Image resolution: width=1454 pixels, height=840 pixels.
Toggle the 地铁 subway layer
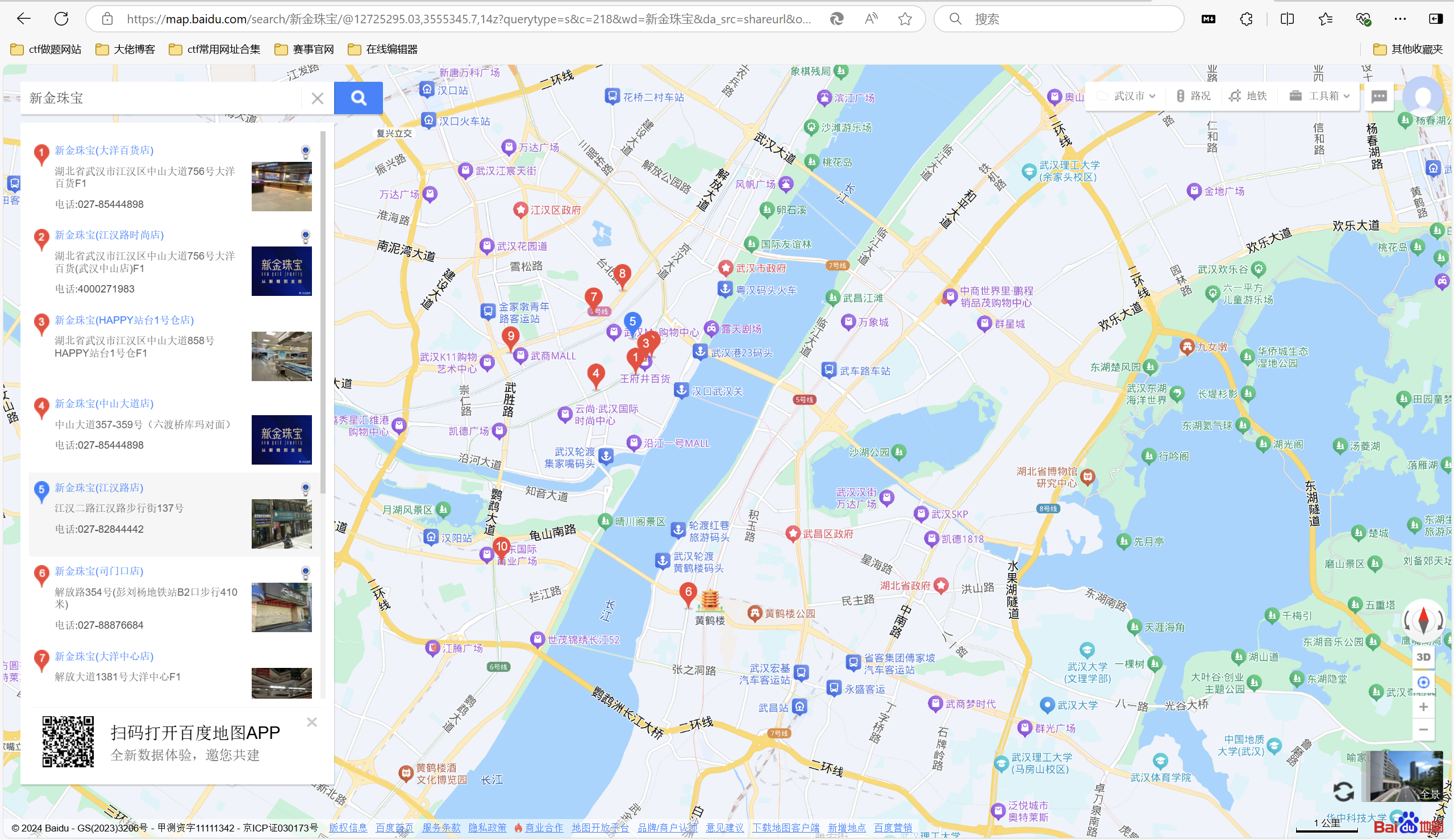(x=1248, y=96)
